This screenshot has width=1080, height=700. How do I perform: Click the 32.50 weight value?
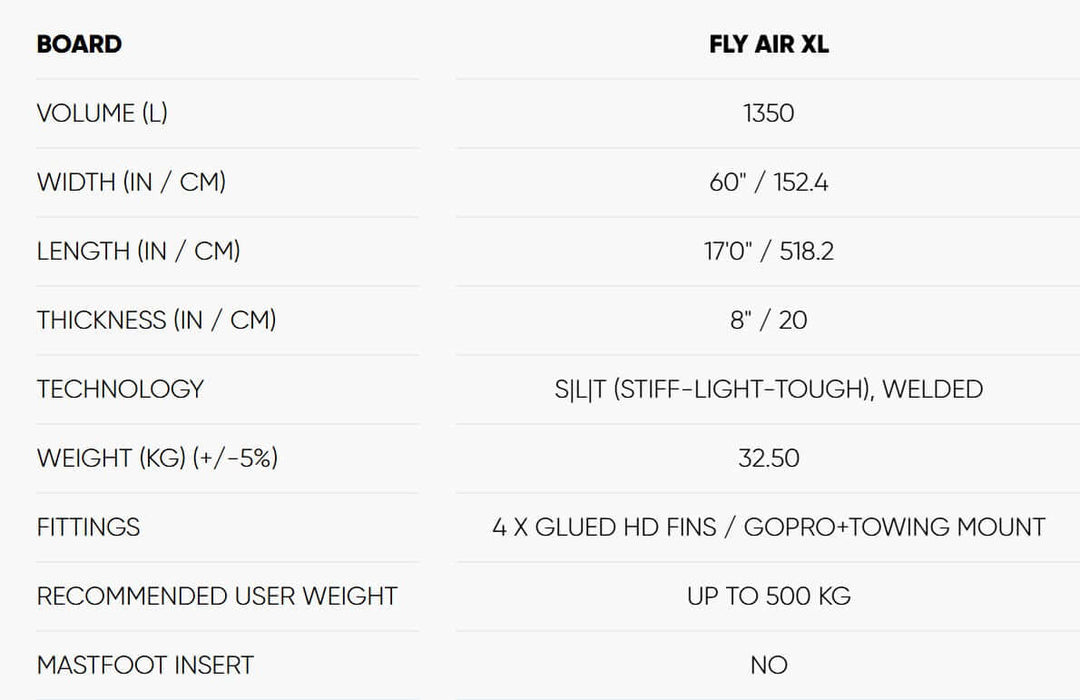click(x=768, y=458)
